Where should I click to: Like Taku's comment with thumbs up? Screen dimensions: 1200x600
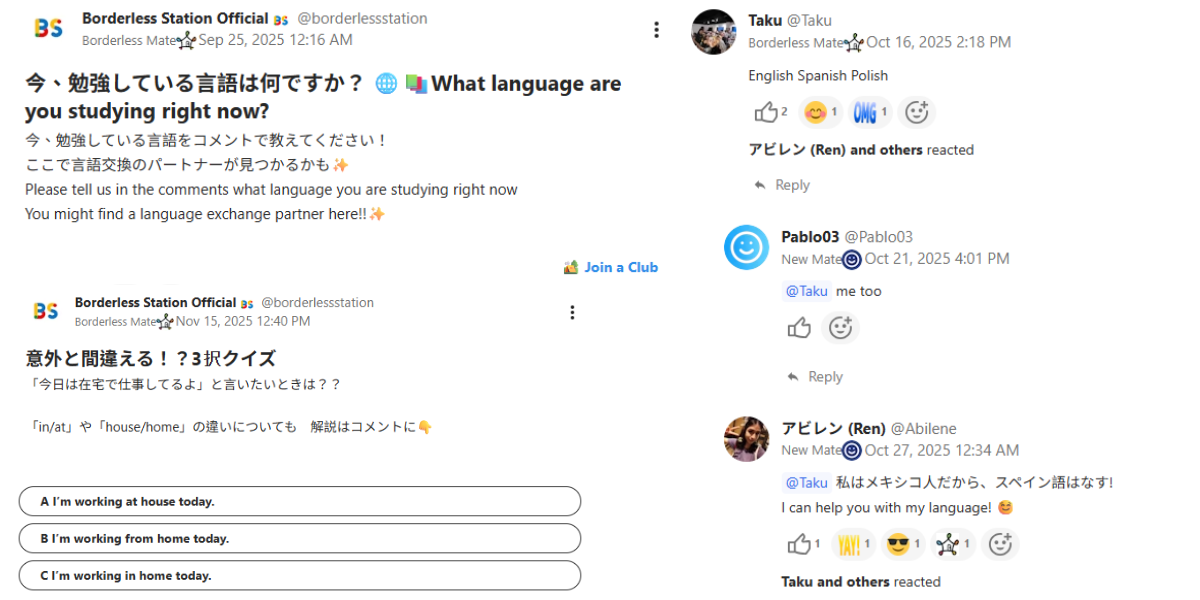[767, 113]
